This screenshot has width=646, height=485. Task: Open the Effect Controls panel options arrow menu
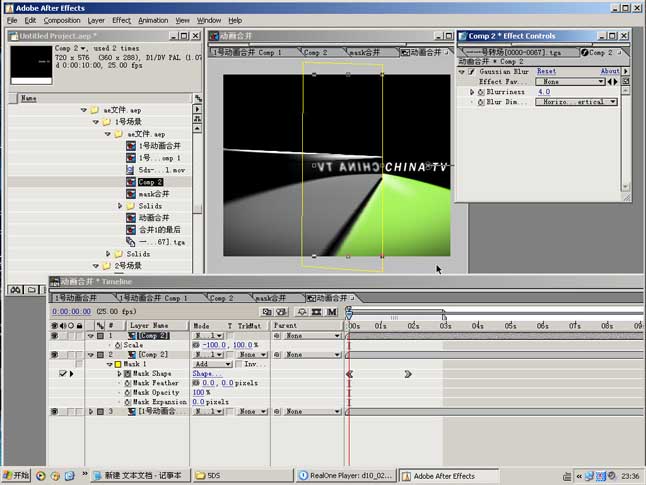coord(626,71)
